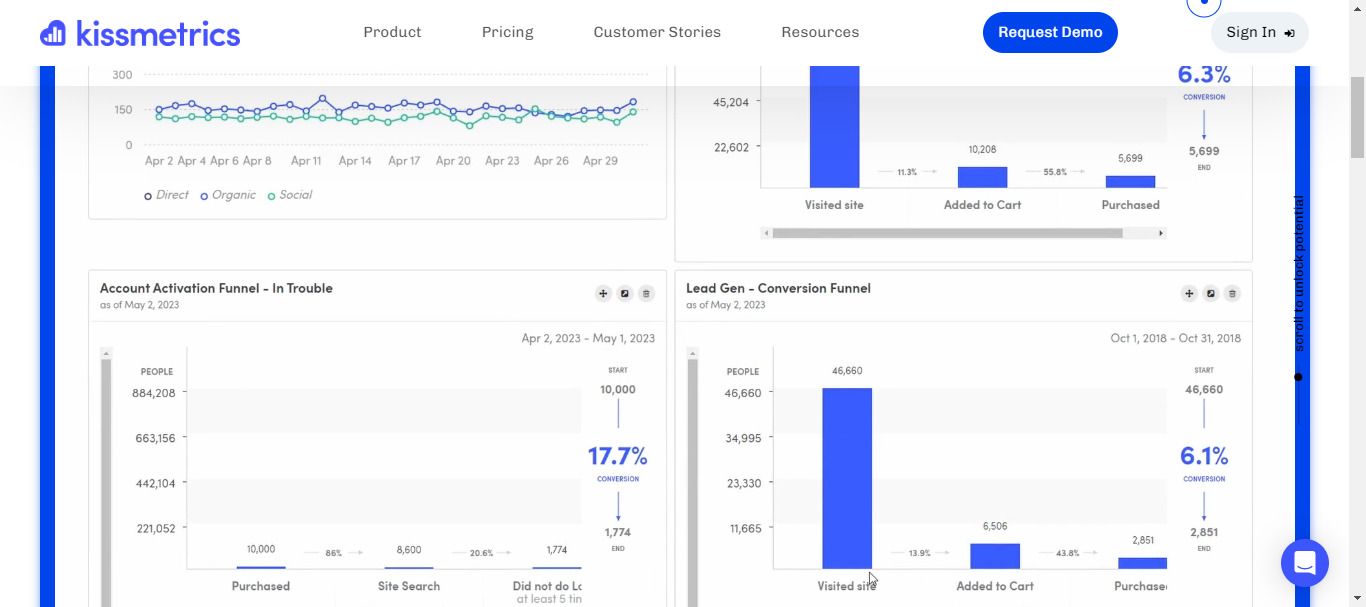The width and height of the screenshot is (1366, 607).
Task: Click the browser page vertical scrollbar thumb
Action: click(1357, 115)
